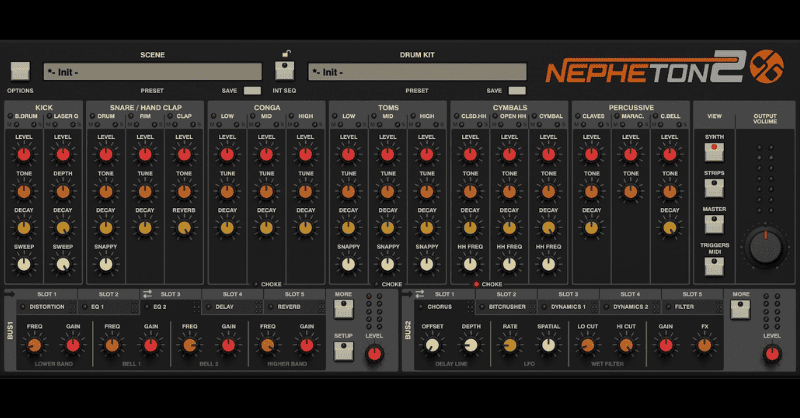Screen dimensions: 800x418
Task: Select the BUS1 Slot 1 tab
Action: click(47, 294)
